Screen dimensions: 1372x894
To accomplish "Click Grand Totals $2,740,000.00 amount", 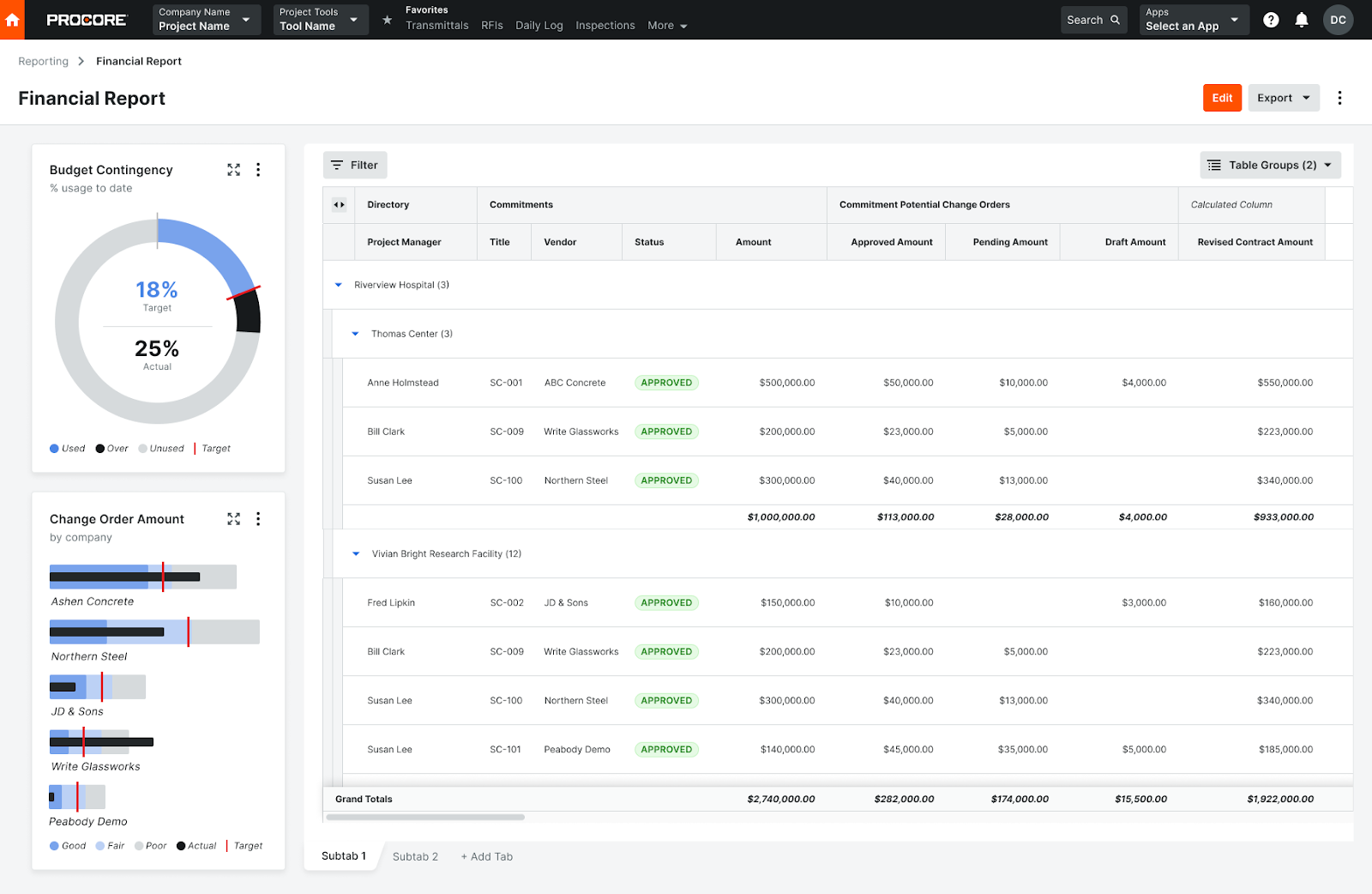I will (781, 799).
